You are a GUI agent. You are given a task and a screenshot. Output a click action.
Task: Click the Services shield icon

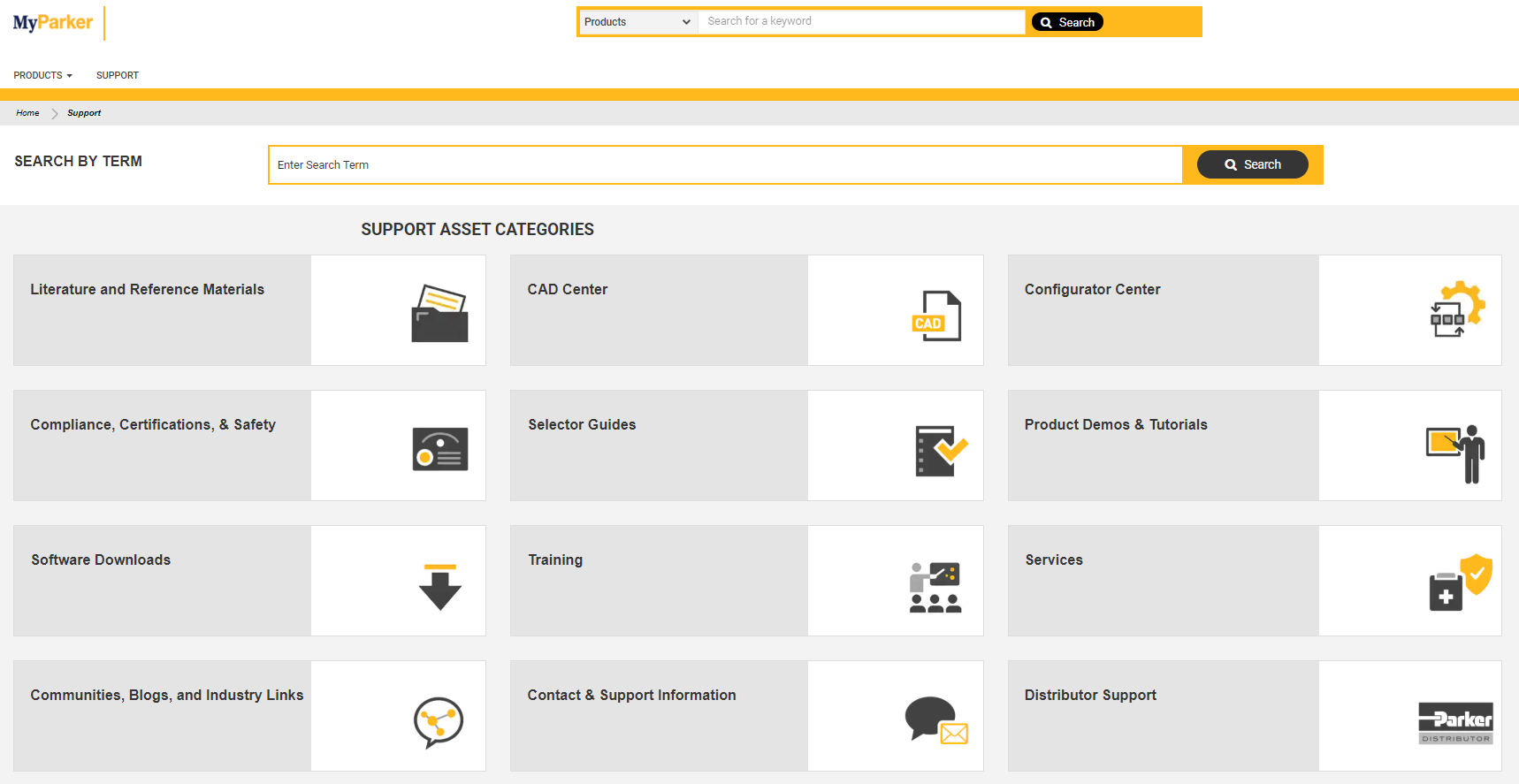click(1461, 582)
